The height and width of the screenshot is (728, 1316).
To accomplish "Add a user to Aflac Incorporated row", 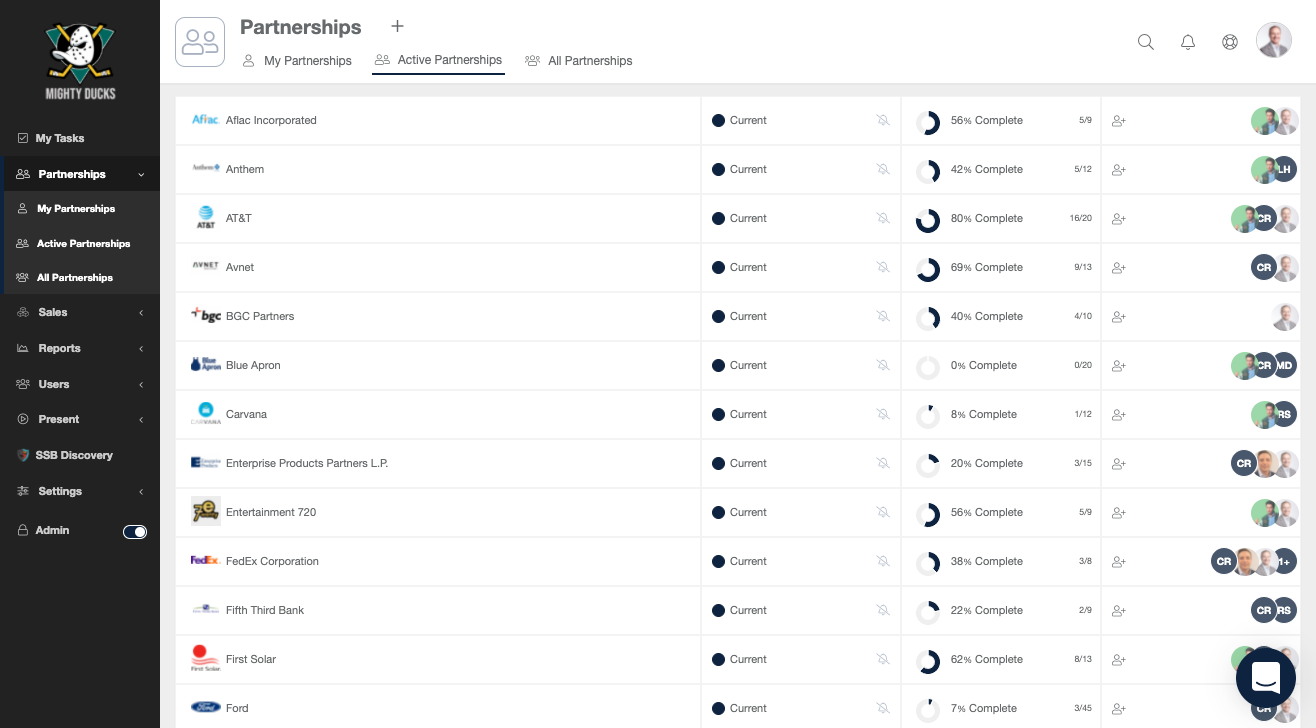I will tap(1119, 120).
